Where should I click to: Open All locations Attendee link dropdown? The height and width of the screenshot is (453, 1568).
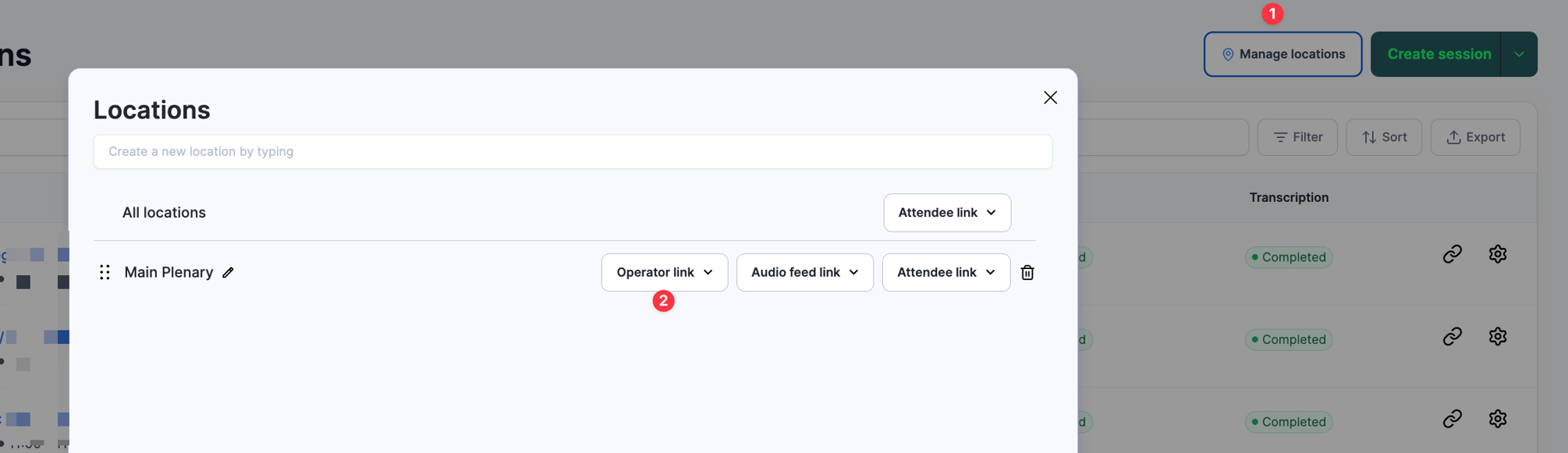pos(947,213)
